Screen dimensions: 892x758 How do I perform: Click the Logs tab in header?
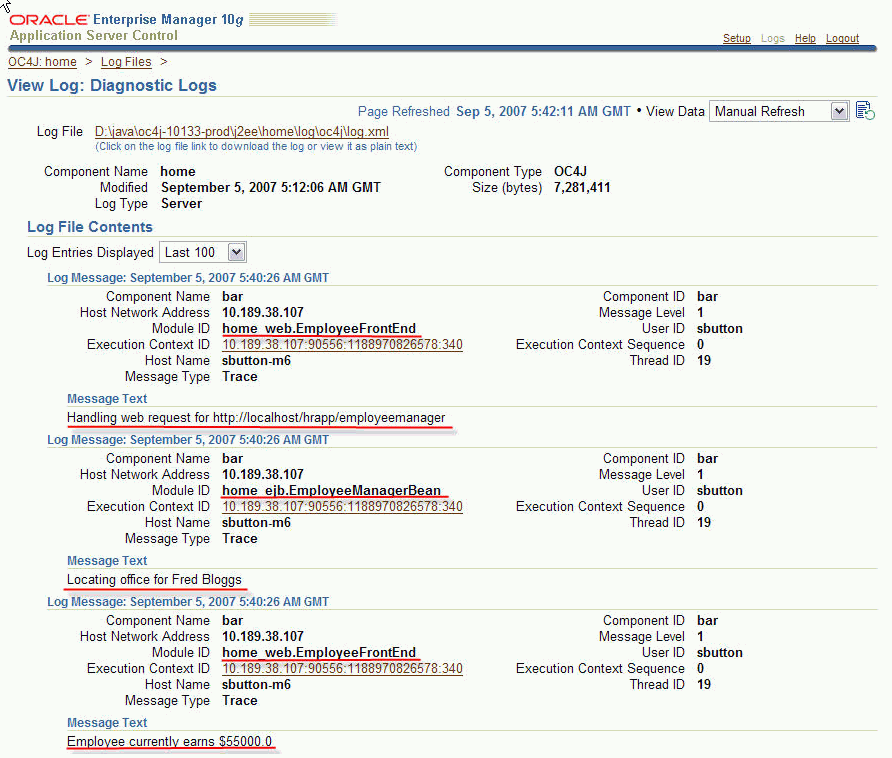click(773, 38)
